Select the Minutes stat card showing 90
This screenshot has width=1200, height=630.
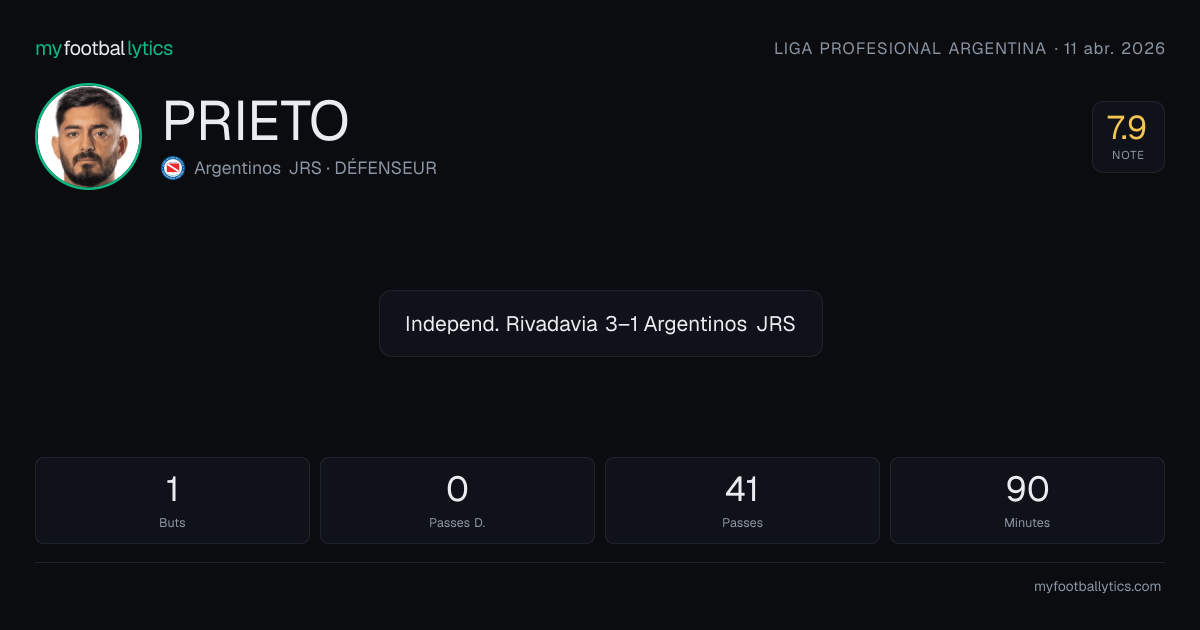click(x=1027, y=500)
